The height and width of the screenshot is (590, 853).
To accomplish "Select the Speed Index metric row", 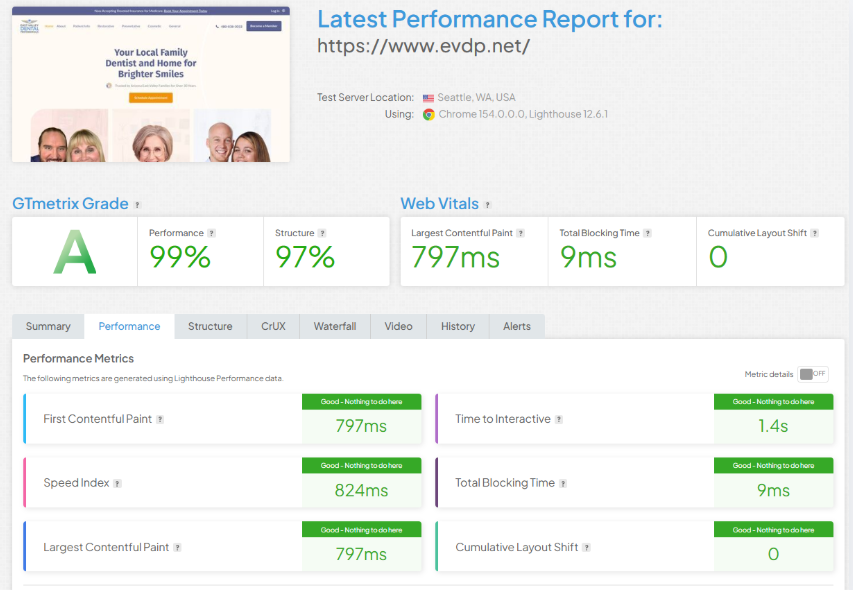I will point(222,483).
